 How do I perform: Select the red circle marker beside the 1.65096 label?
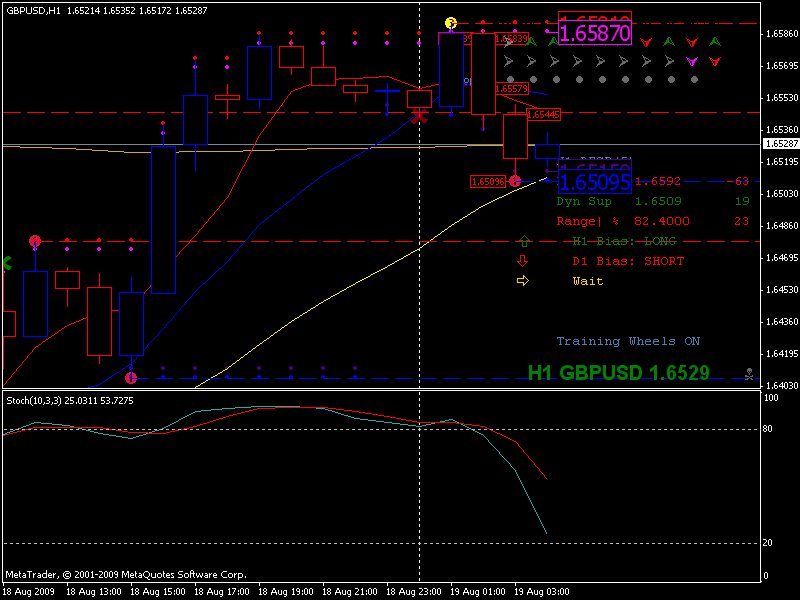click(x=515, y=181)
